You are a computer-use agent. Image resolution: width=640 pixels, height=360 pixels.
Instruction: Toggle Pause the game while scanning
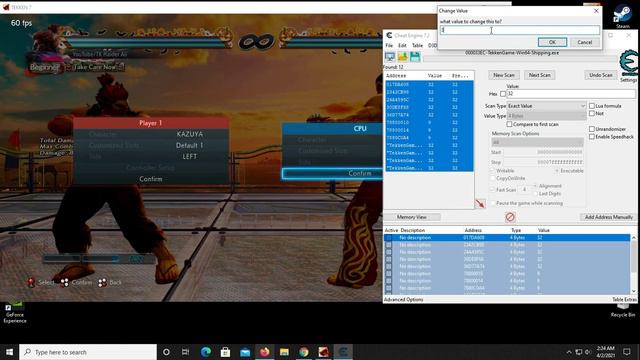[493, 203]
